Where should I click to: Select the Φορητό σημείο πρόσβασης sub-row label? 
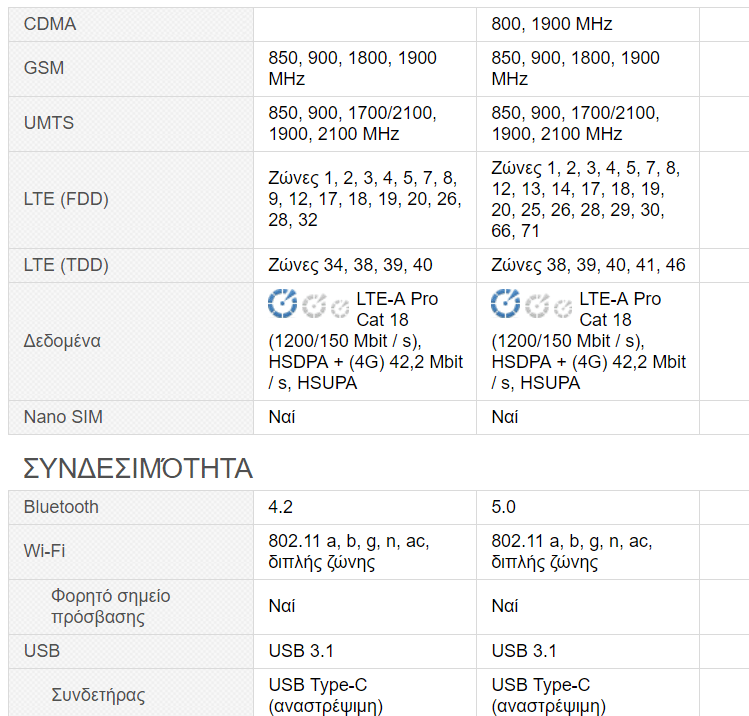pos(110,606)
